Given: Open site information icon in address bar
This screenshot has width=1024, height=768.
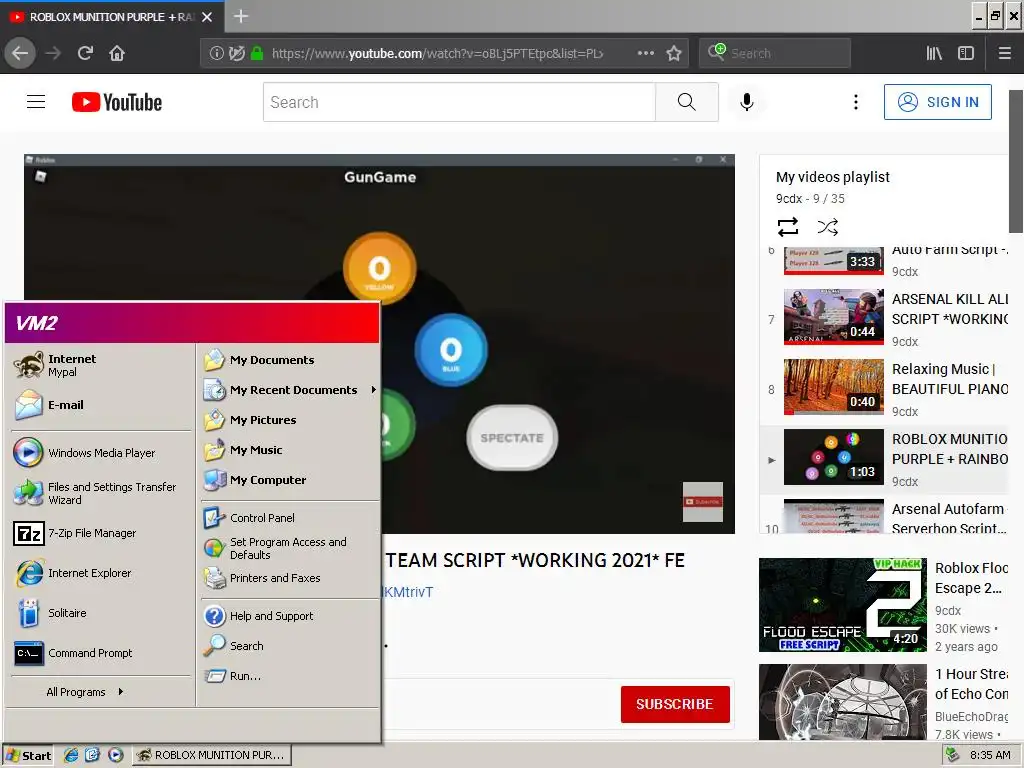Looking at the screenshot, I should click(x=216, y=53).
